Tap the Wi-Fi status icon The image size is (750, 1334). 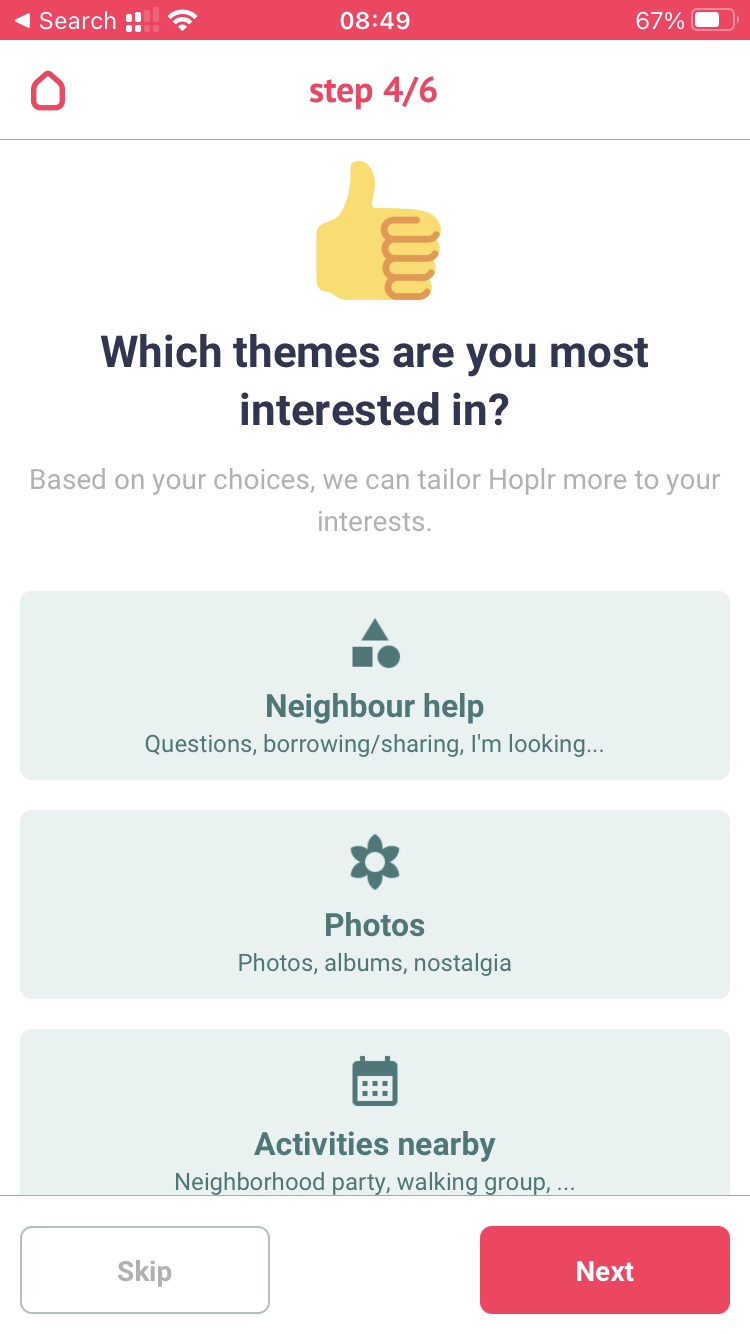pos(182,20)
